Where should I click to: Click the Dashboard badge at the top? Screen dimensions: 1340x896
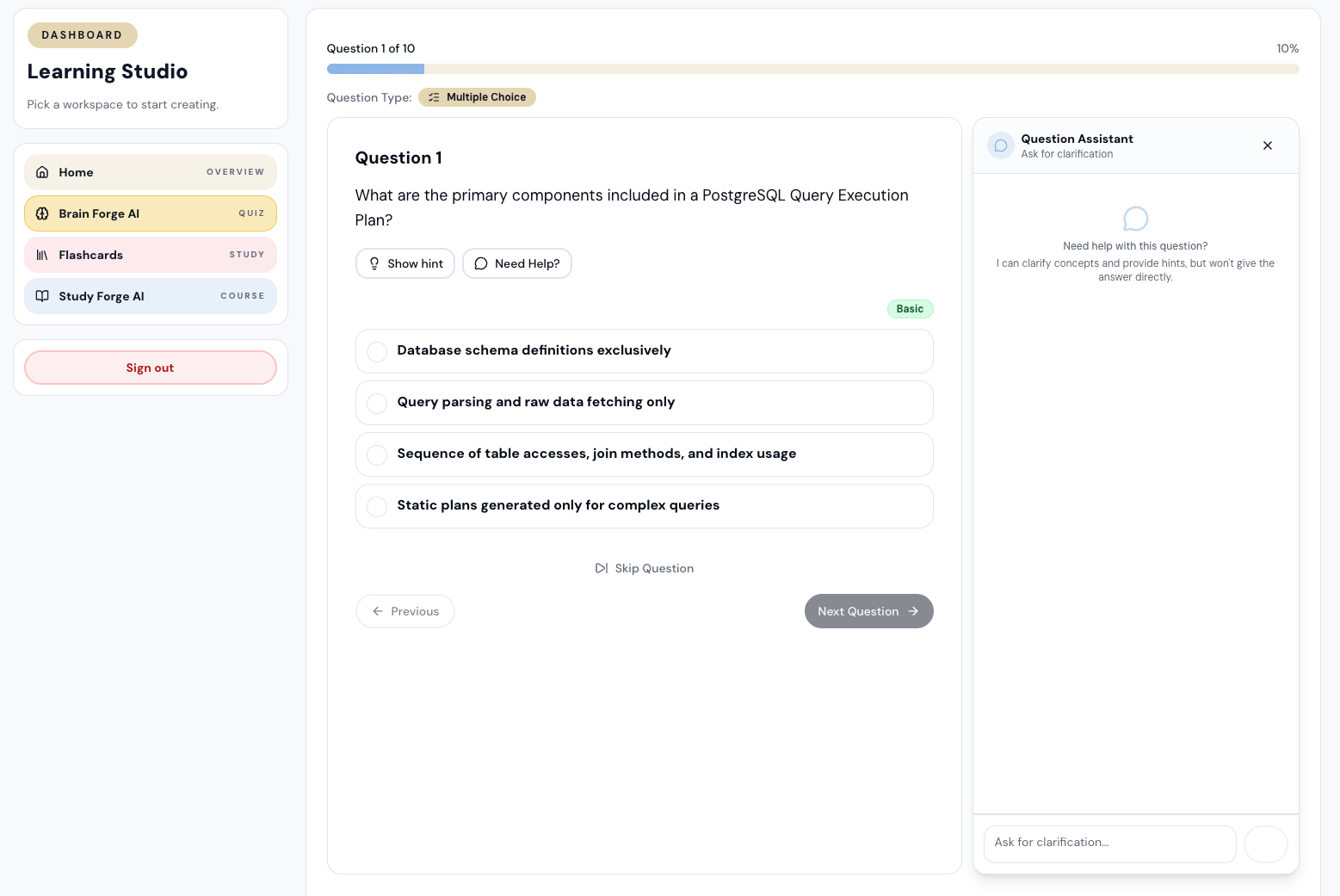click(82, 35)
